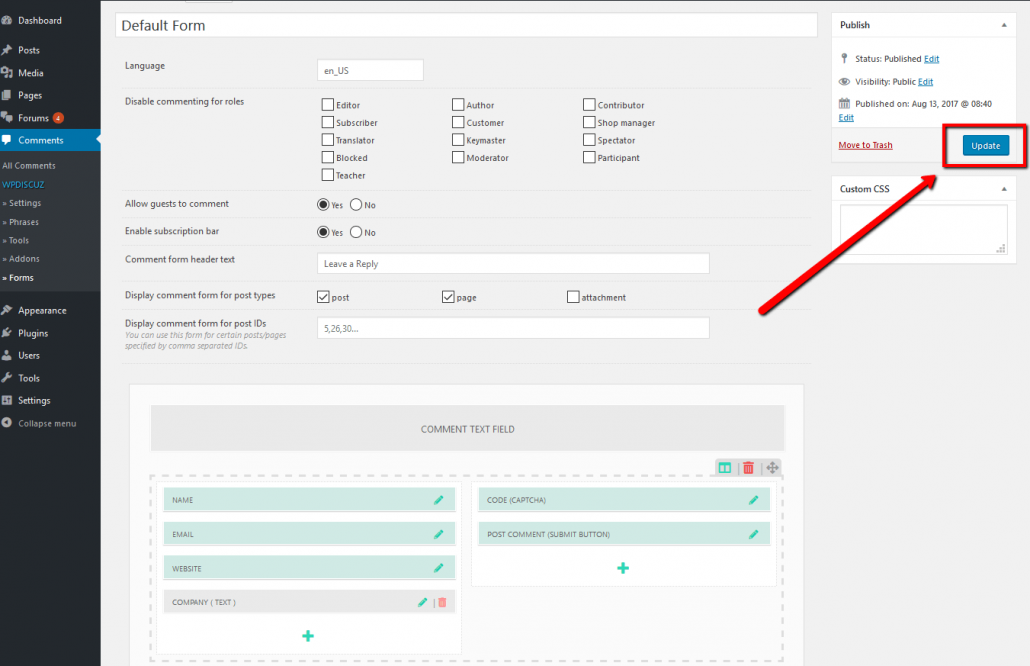Click the Move to Trash link
The width and height of the screenshot is (1030, 666).
(x=865, y=146)
